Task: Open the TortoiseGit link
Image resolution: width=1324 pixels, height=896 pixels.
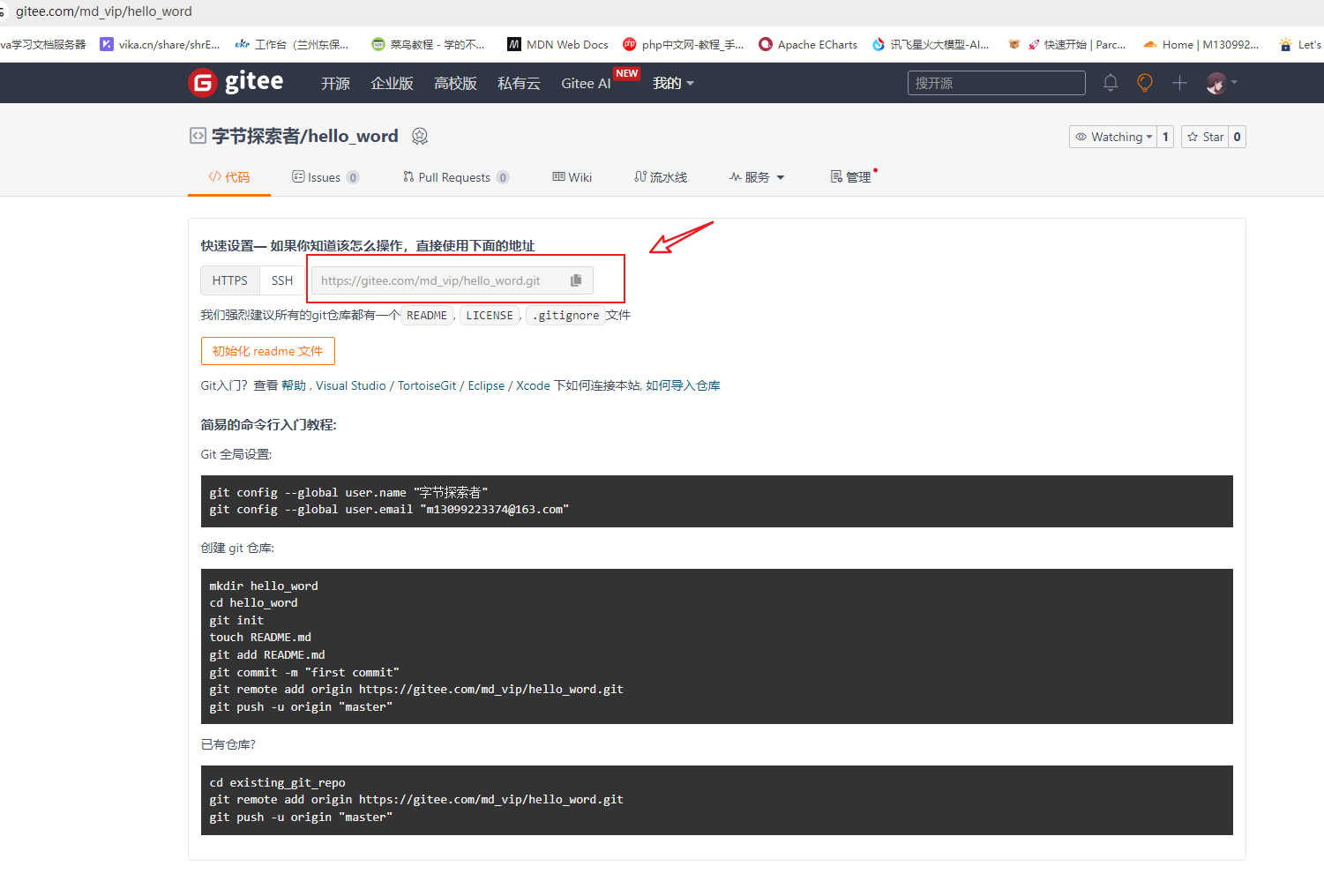Action: pyautogui.click(x=427, y=385)
